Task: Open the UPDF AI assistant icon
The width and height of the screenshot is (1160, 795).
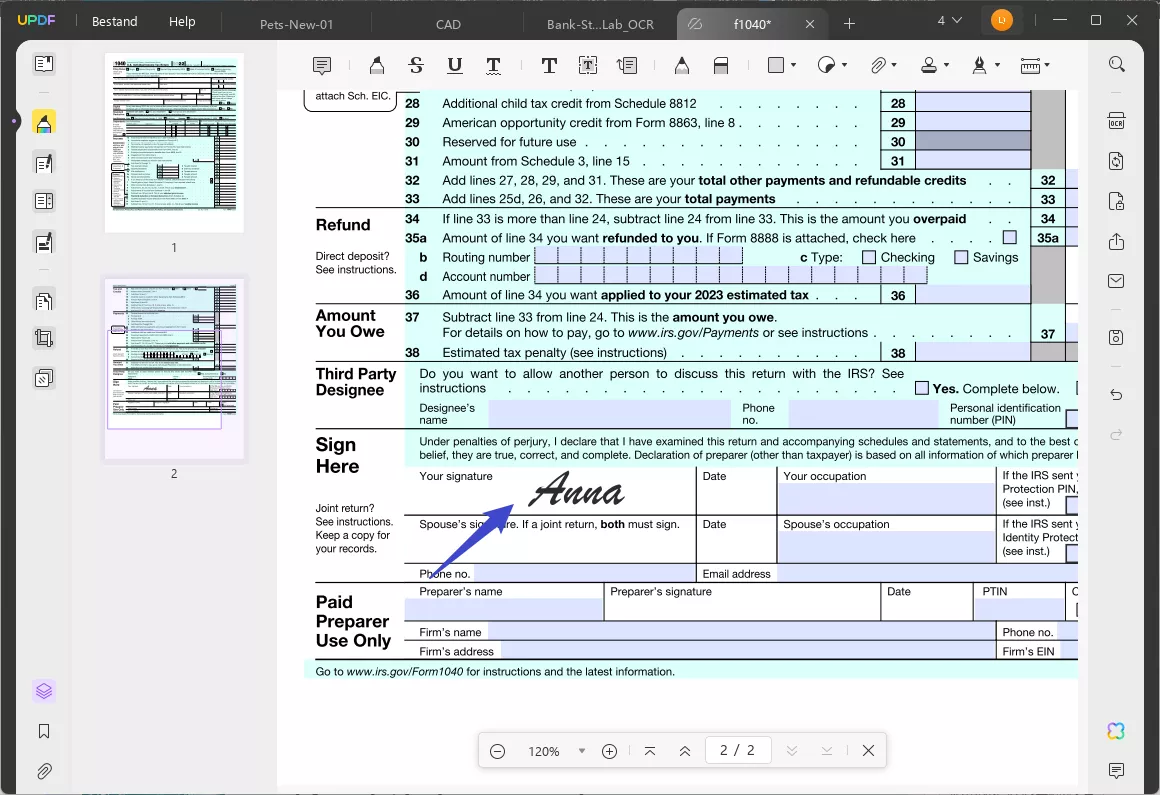Action: [x=1116, y=731]
